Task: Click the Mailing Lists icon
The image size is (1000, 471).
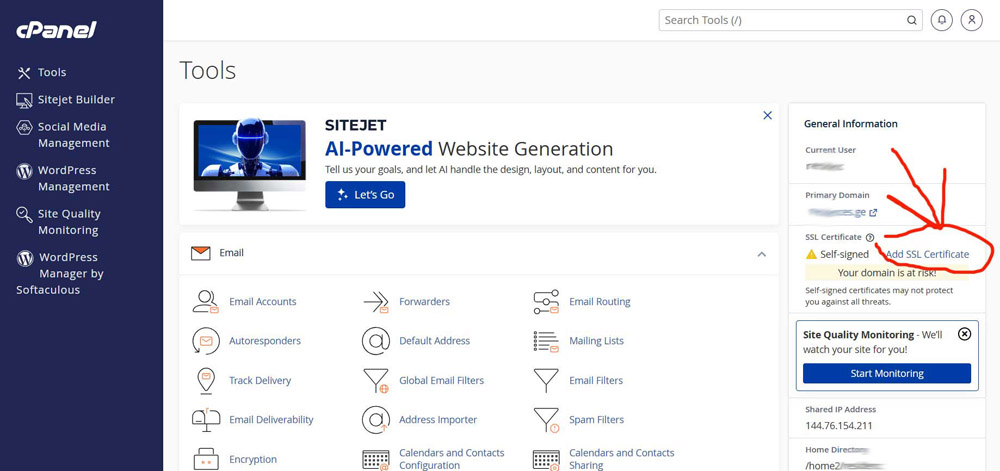Action: point(546,341)
